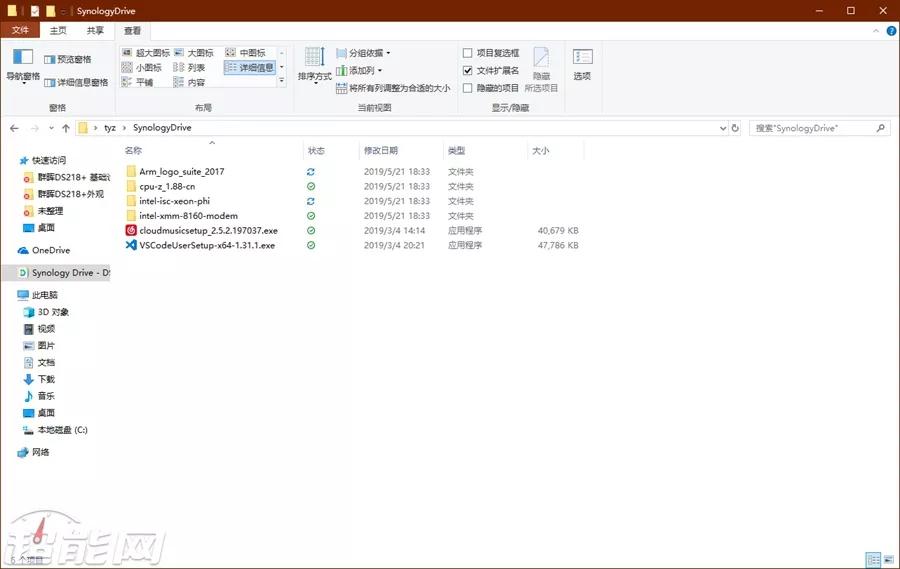
Task: Switch to large thumbnails view status icon
Action: 889,560
